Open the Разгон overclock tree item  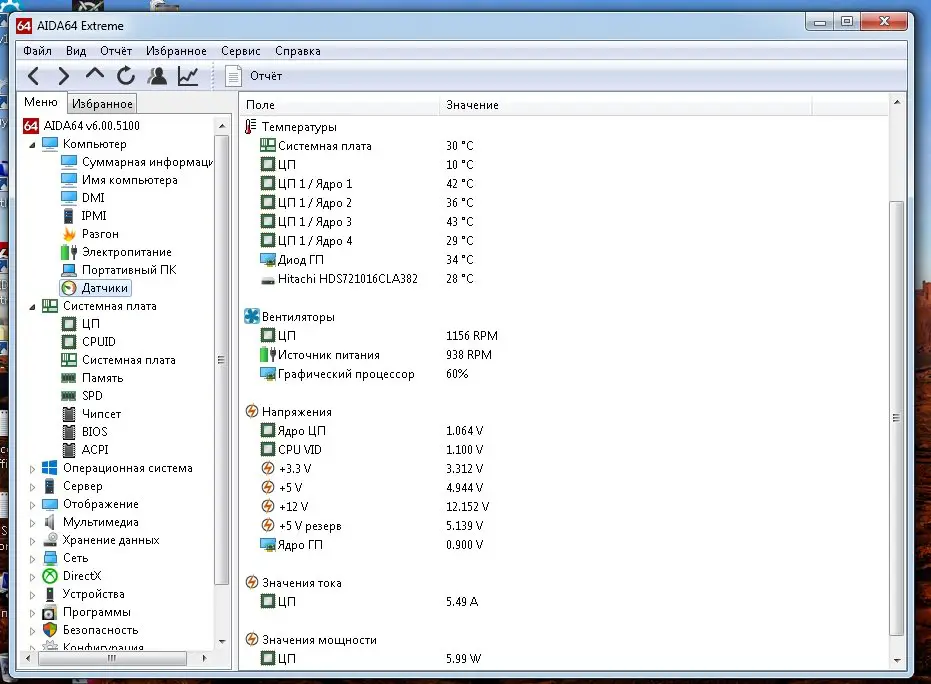tap(100, 234)
